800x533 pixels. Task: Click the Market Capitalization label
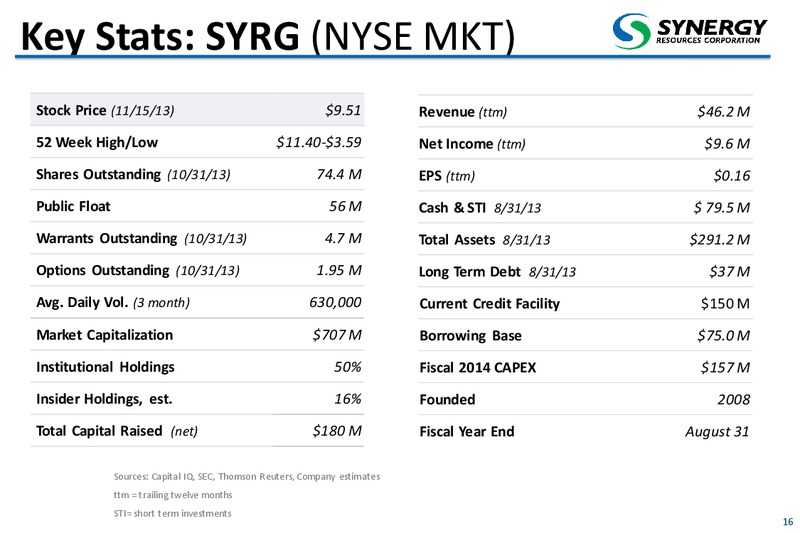pos(105,335)
